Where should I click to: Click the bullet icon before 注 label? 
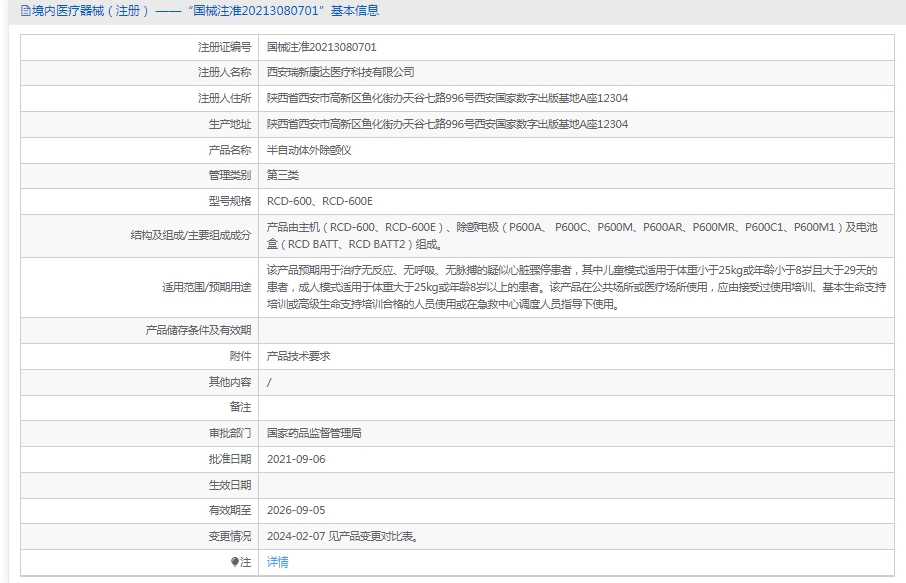coord(235,562)
